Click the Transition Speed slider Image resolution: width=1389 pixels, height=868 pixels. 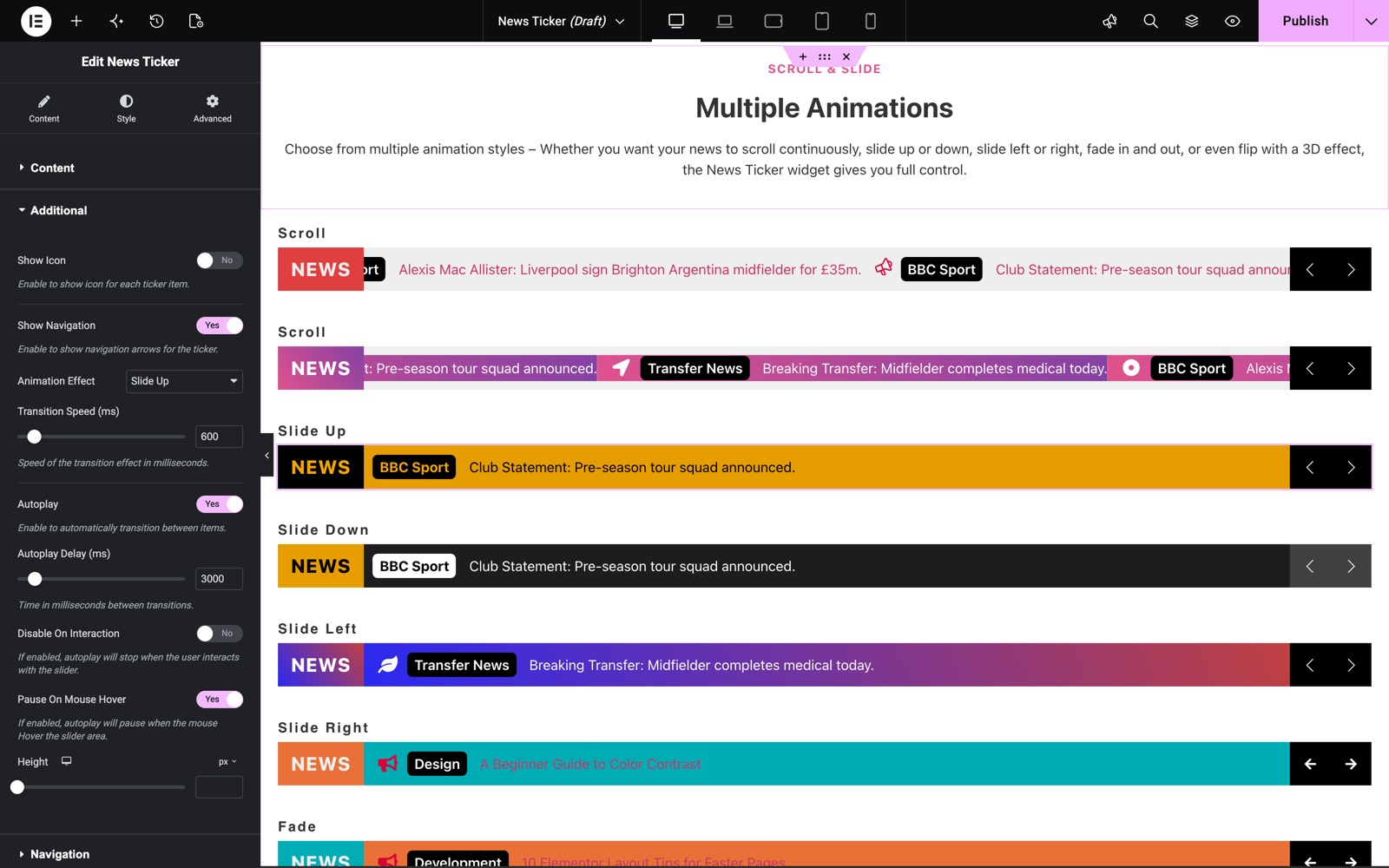click(102, 437)
